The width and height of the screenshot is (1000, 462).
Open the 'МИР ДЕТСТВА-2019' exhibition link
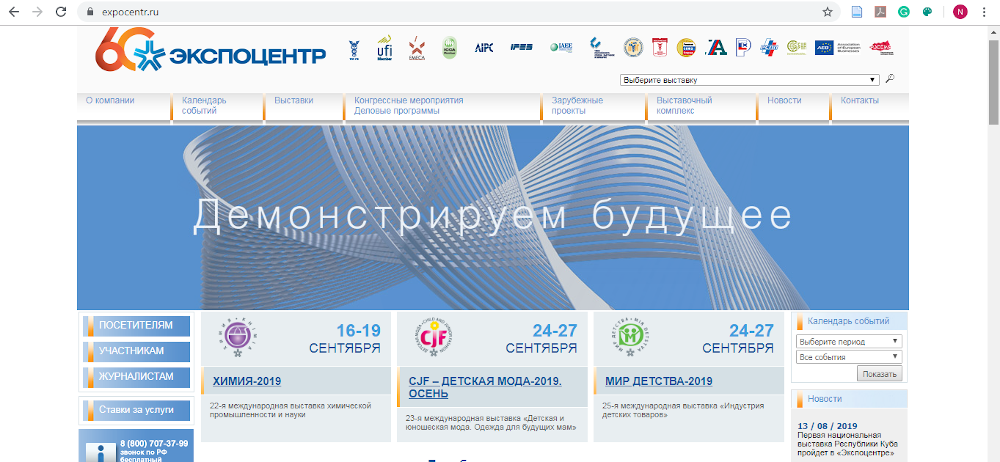point(659,382)
